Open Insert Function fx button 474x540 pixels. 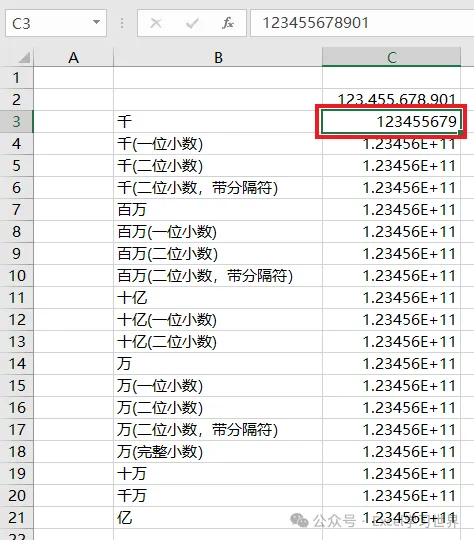point(228,23)
